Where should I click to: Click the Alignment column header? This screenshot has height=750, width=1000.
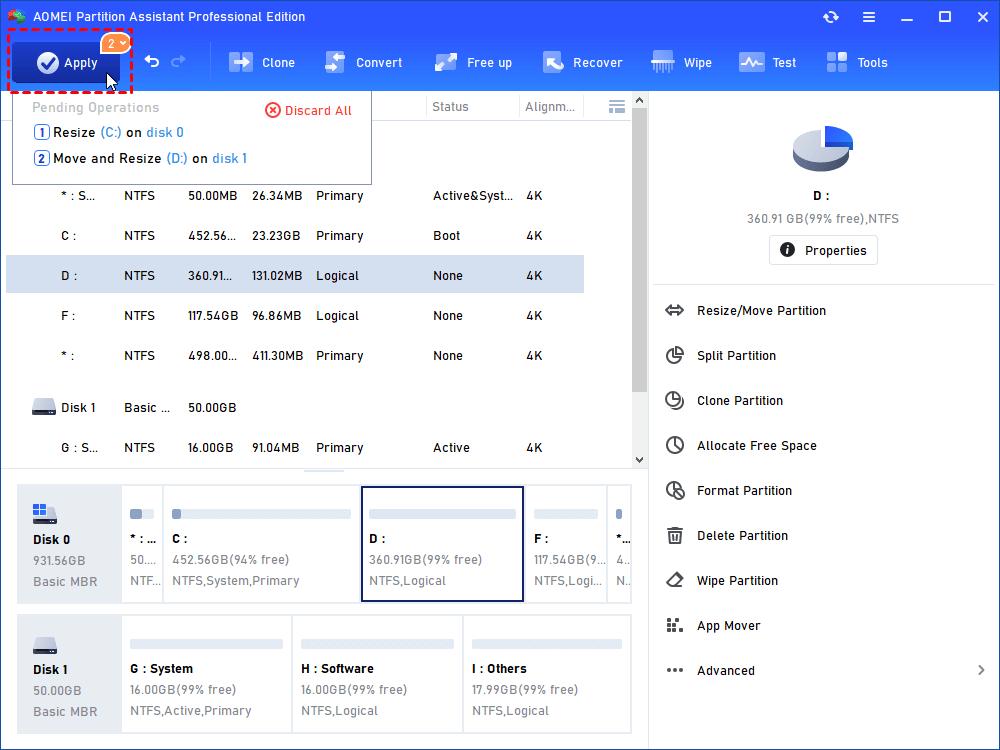(550, 107)
